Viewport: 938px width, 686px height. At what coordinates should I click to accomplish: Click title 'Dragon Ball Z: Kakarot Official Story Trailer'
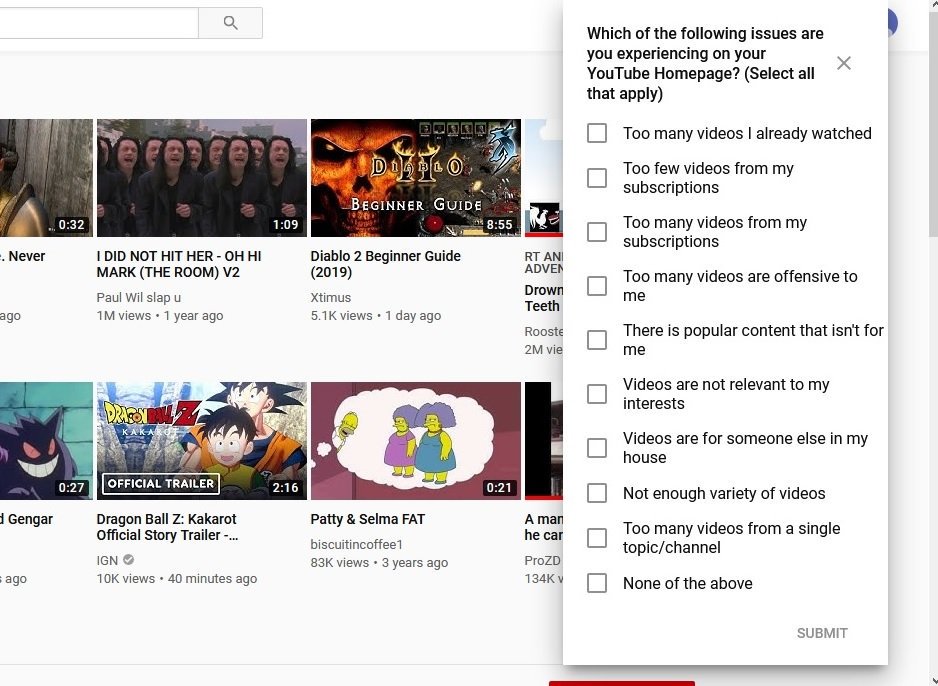coord(168,527)
